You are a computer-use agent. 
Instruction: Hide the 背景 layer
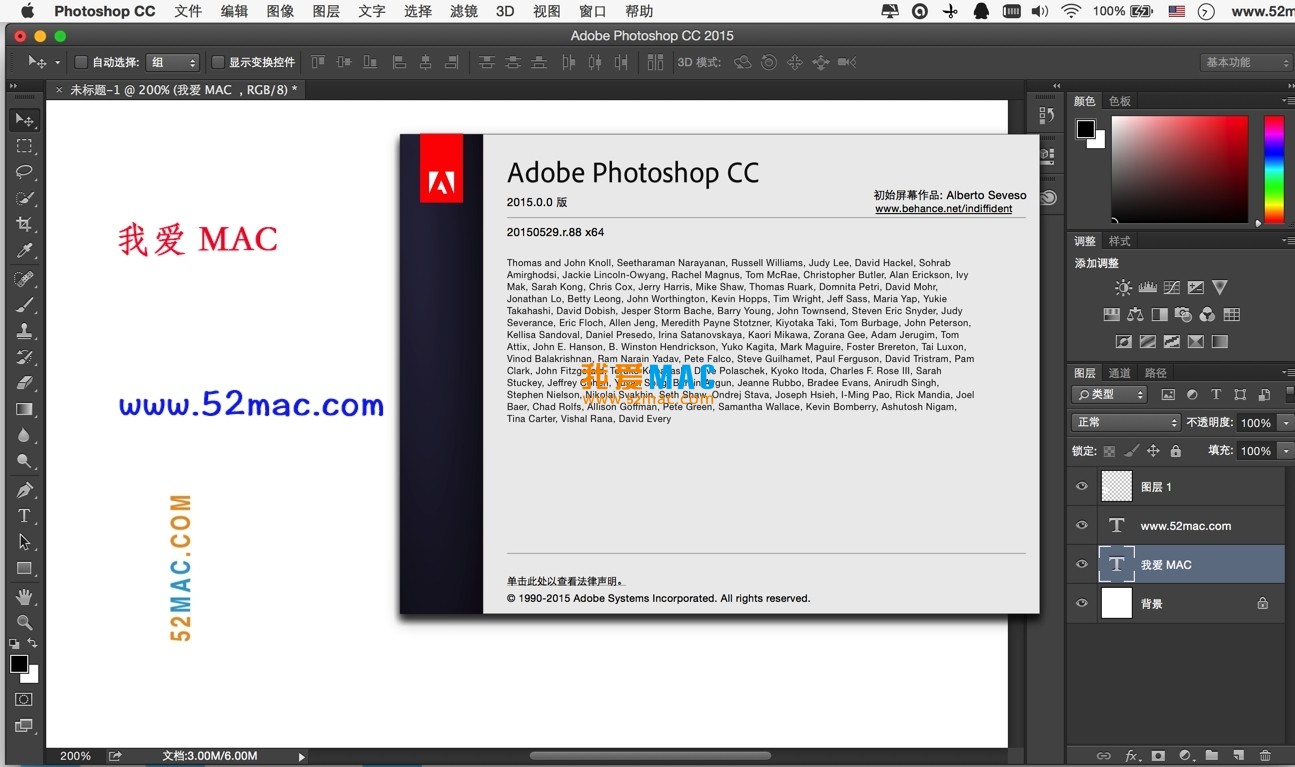1081,603
